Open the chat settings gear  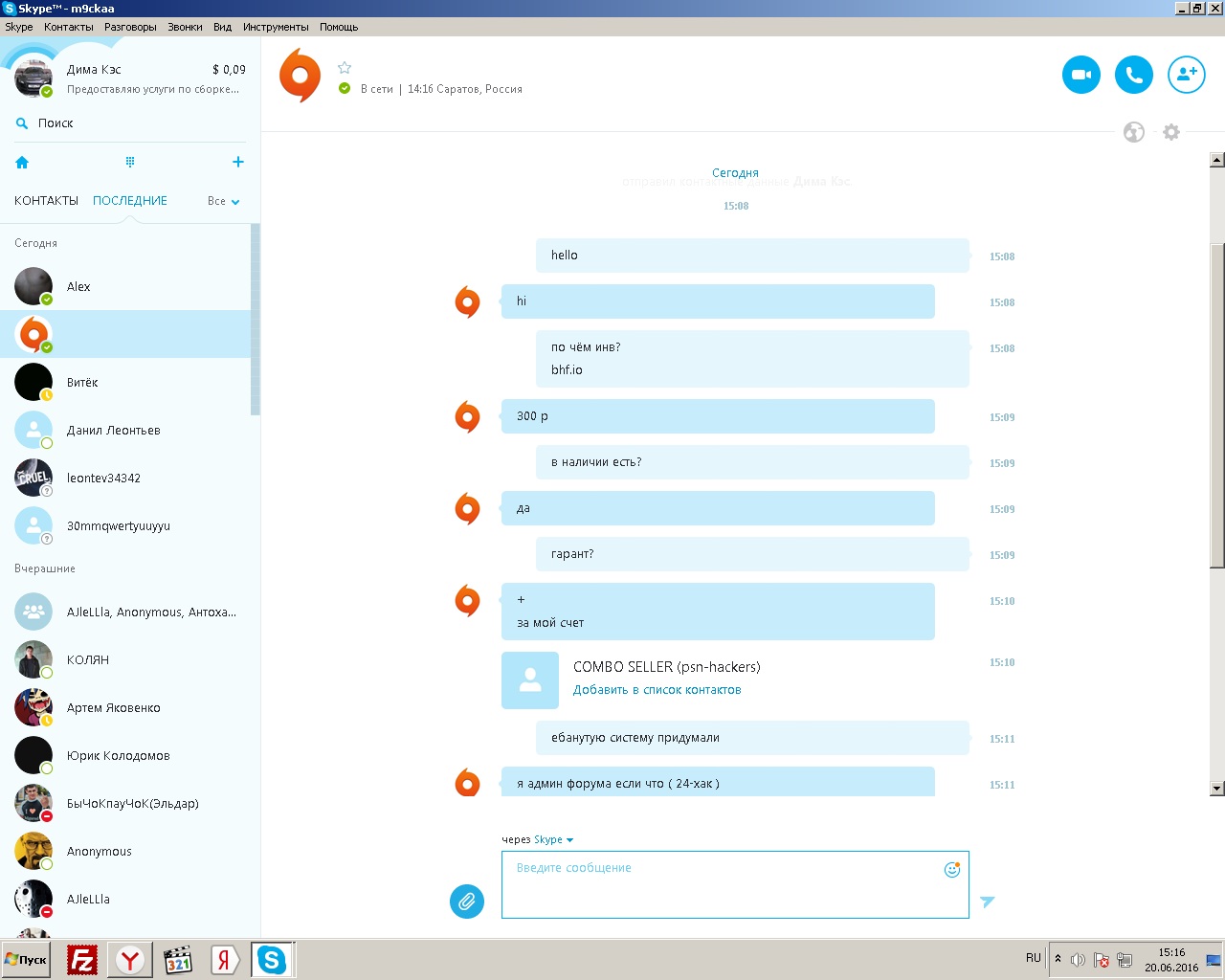1171,132
